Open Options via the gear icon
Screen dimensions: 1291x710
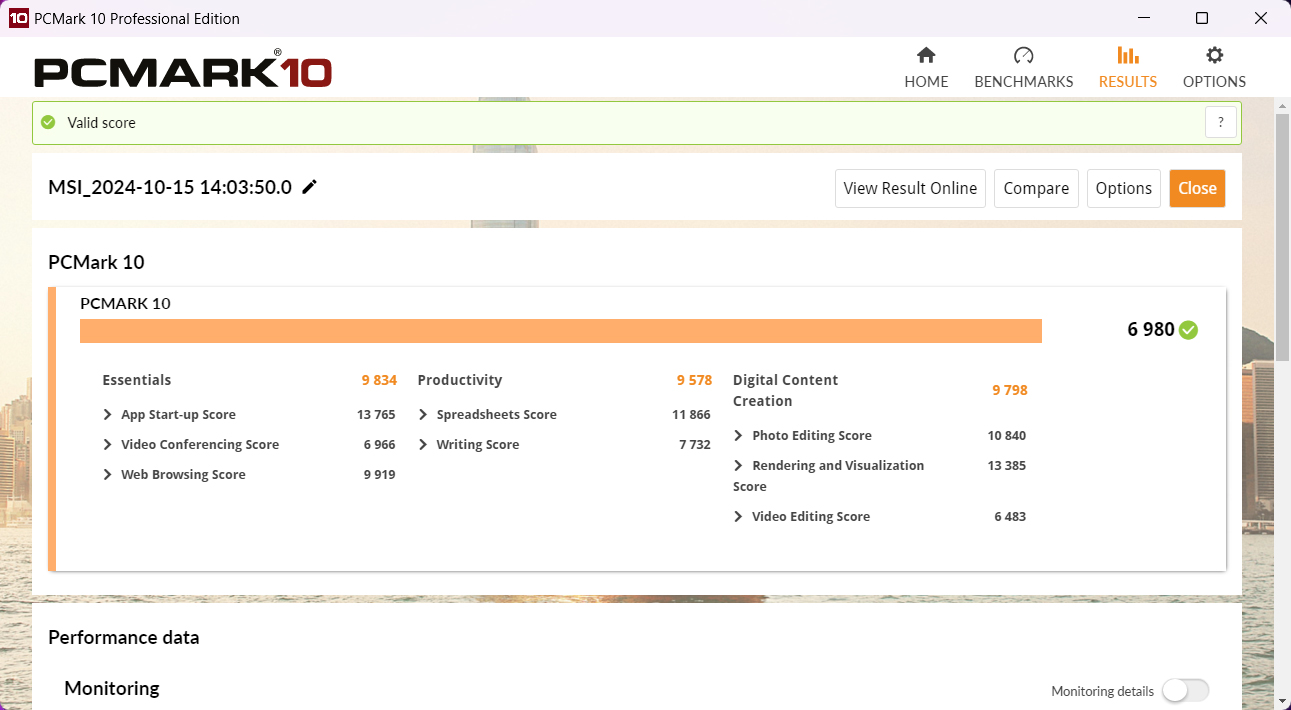pos(1213,65)
